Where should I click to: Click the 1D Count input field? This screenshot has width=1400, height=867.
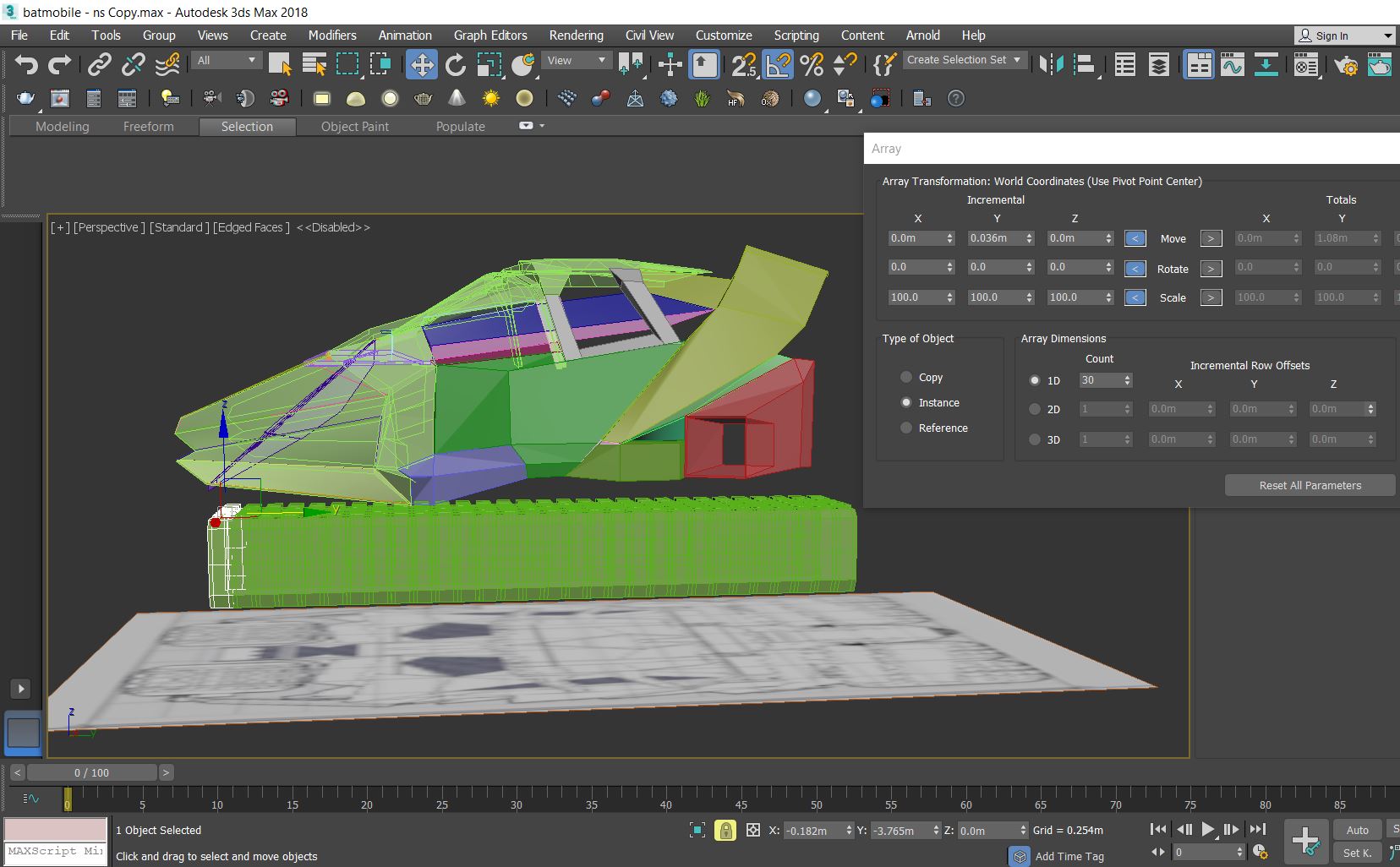pos(1099,380)
